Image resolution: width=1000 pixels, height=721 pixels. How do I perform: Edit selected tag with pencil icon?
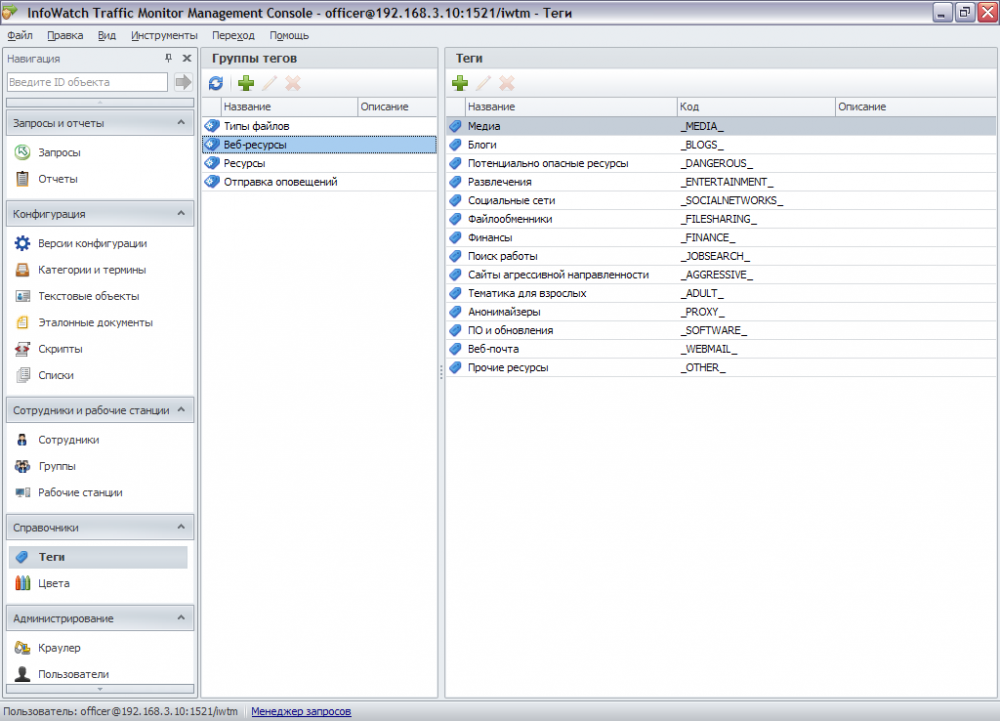tap(483, 83)
